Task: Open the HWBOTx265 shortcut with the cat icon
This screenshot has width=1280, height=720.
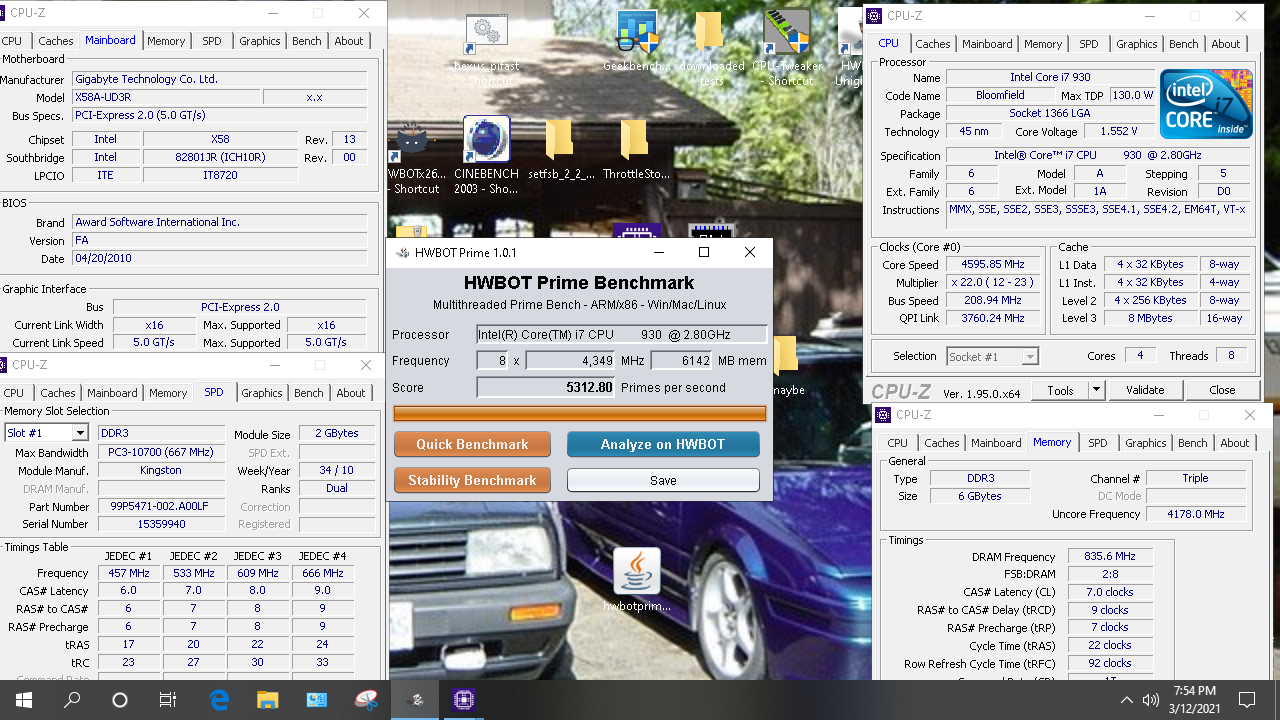Action: pos(414,155)
